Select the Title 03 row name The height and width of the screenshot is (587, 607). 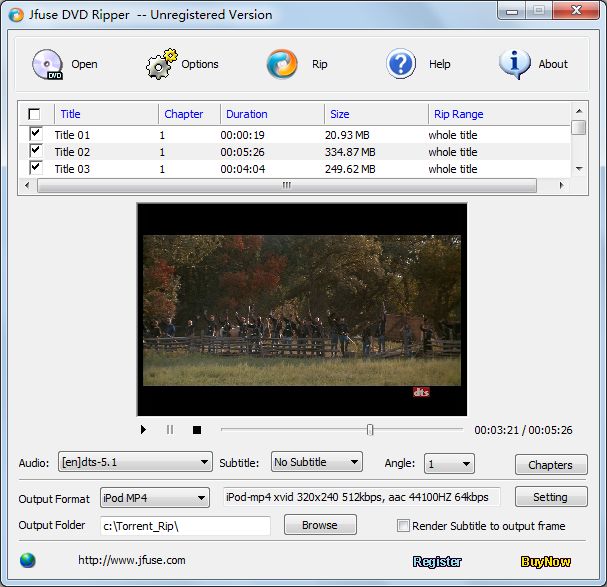[72, 169]
